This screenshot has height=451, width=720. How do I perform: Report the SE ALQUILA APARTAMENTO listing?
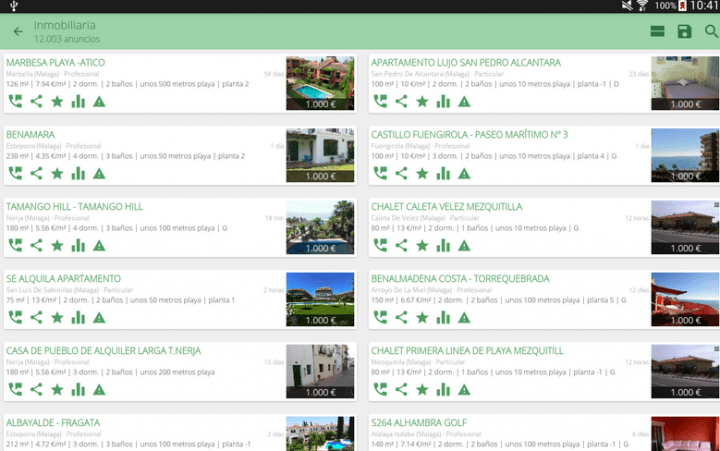point(99,317)
